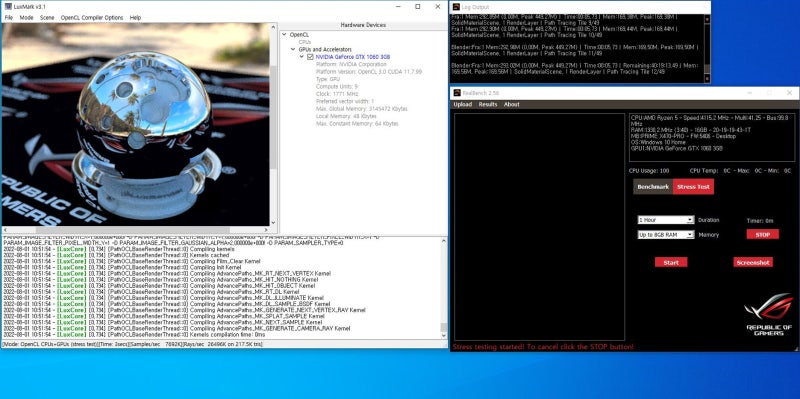This screenshot has width=800, height=399.
Task: Click the render view's vertical scrollbar down arrow
Action: coord(273,222)
